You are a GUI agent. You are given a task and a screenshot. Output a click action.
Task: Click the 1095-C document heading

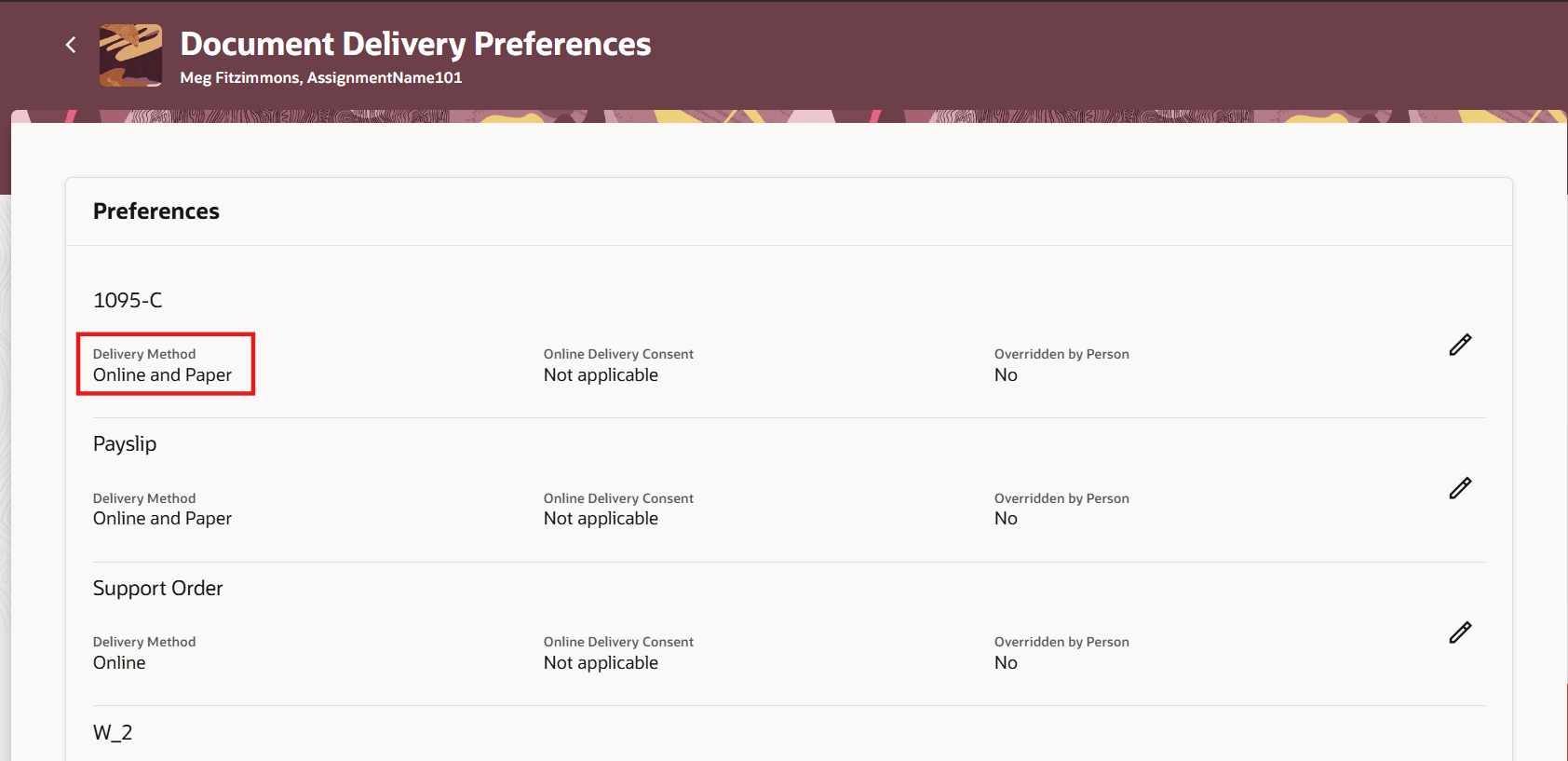pos(128,300)
